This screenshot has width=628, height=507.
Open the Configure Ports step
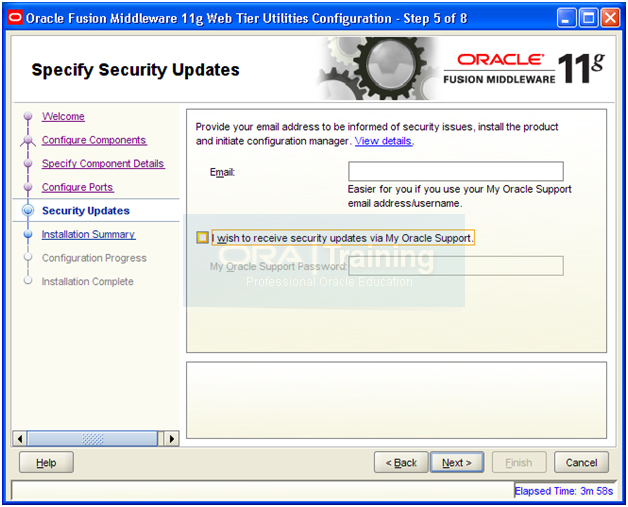(78, 187)
